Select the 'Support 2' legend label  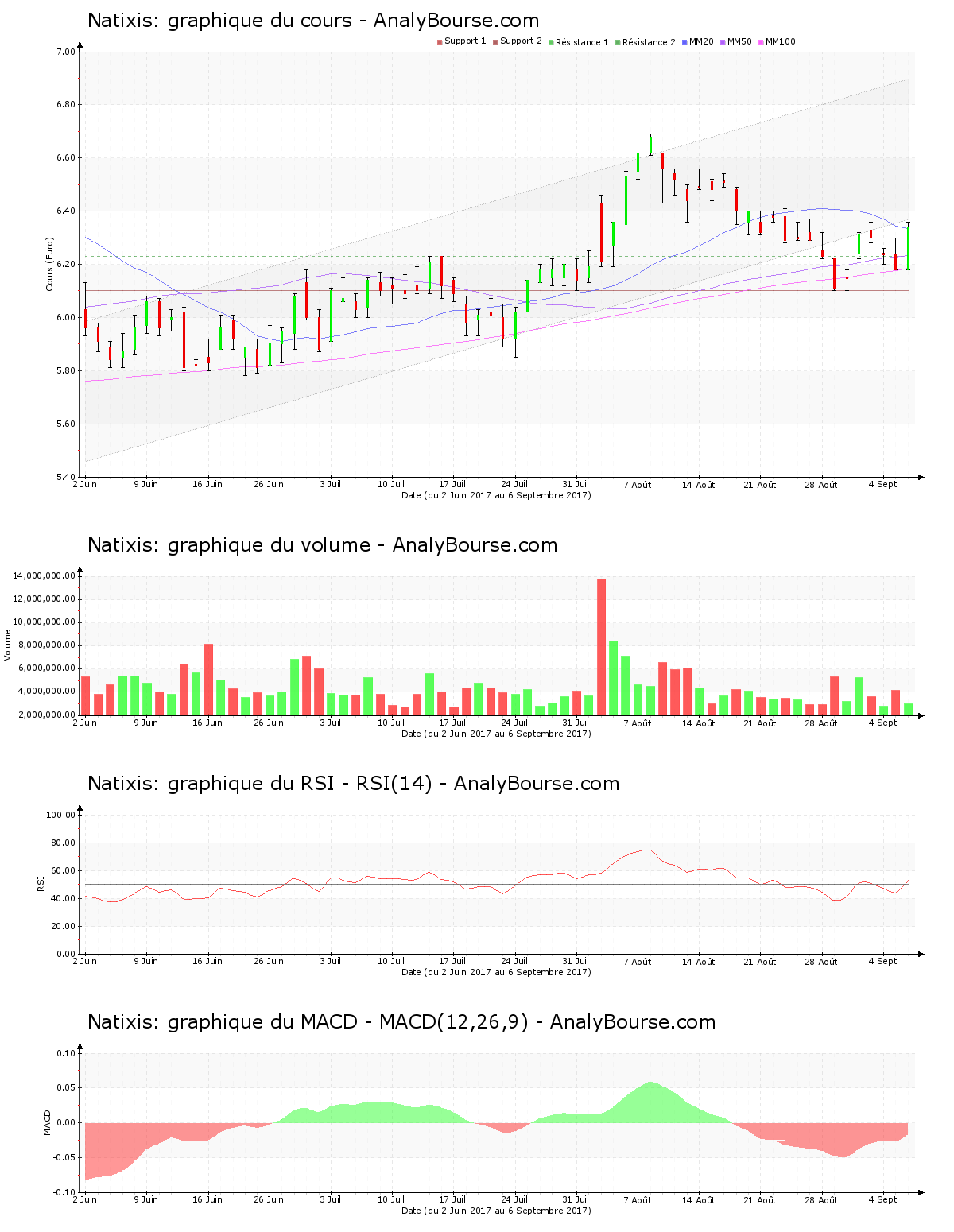[521, 41]
